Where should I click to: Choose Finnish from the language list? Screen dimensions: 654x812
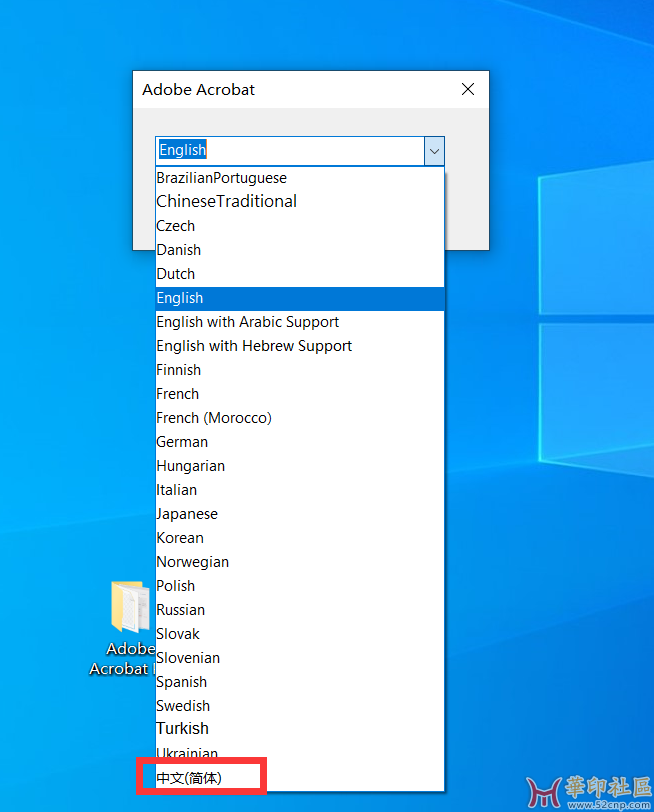click(x=300, y=370)
